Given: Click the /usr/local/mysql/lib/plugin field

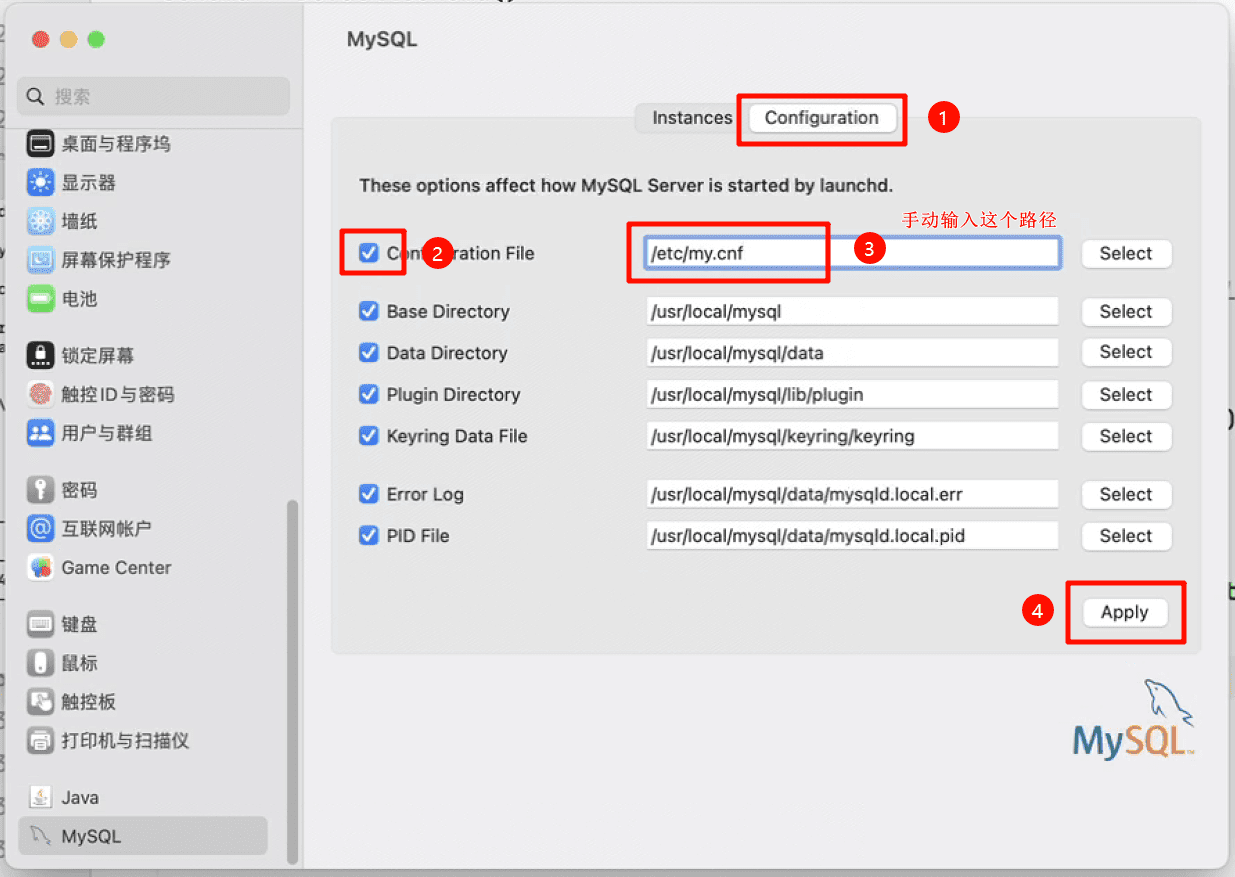Looking at the screenshot, I should (x=852, y=394).
